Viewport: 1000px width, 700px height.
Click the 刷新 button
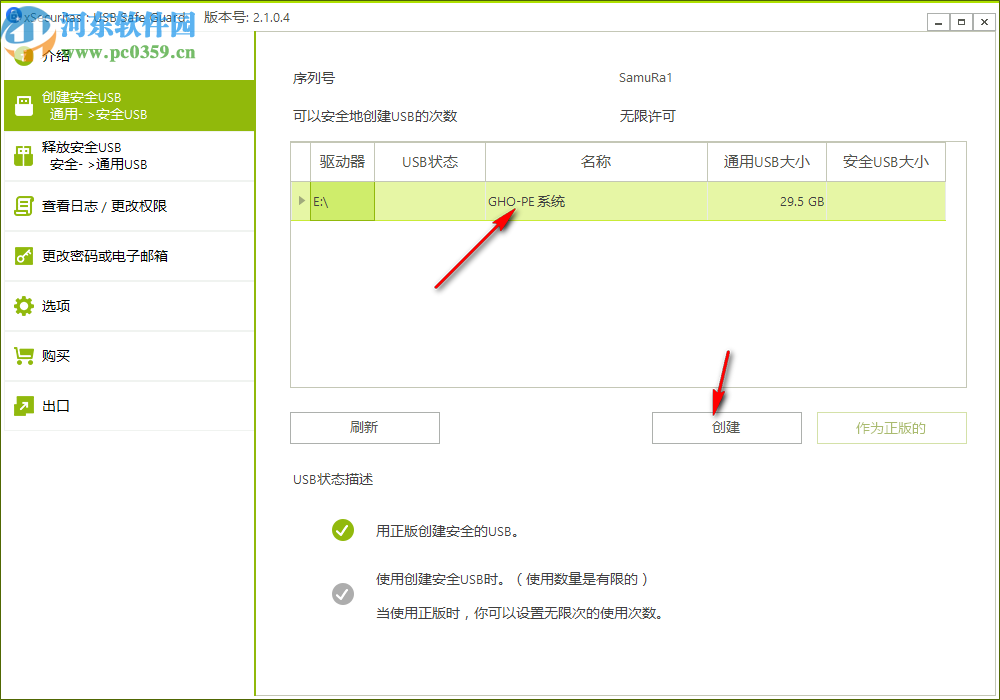364,427
